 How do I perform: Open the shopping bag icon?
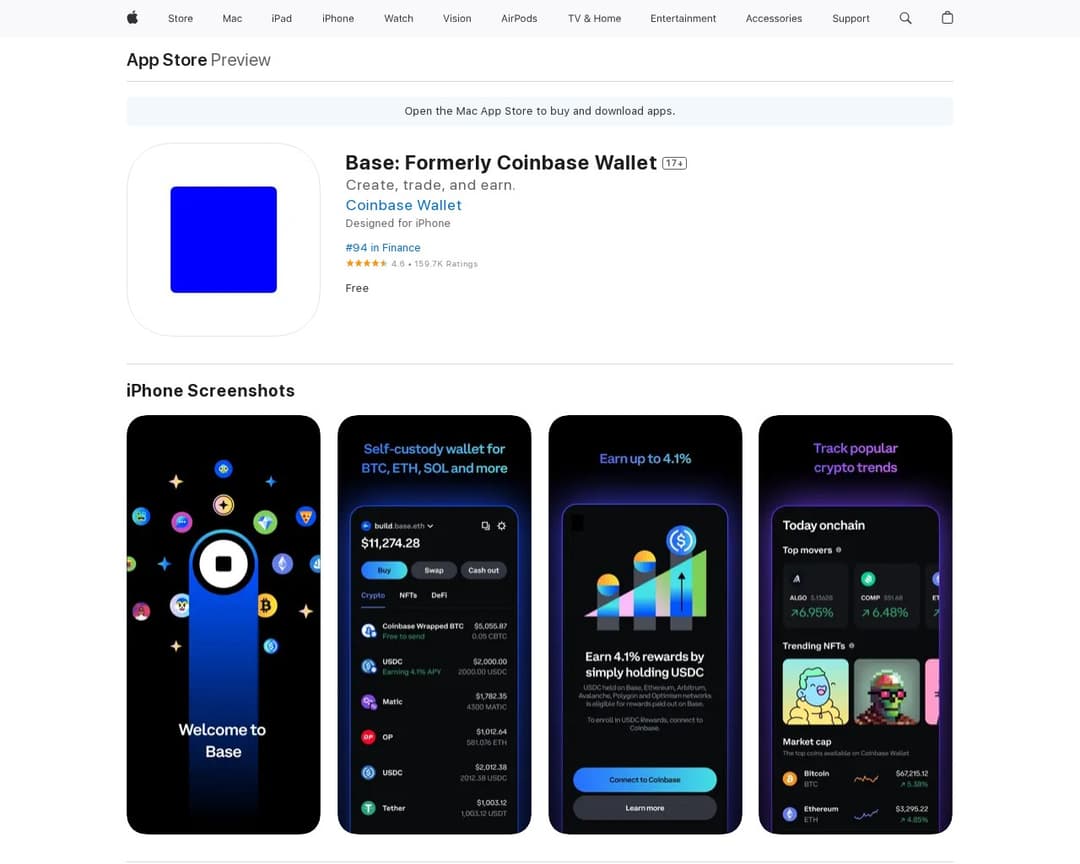pyautogui.click(x=947, y=18)
